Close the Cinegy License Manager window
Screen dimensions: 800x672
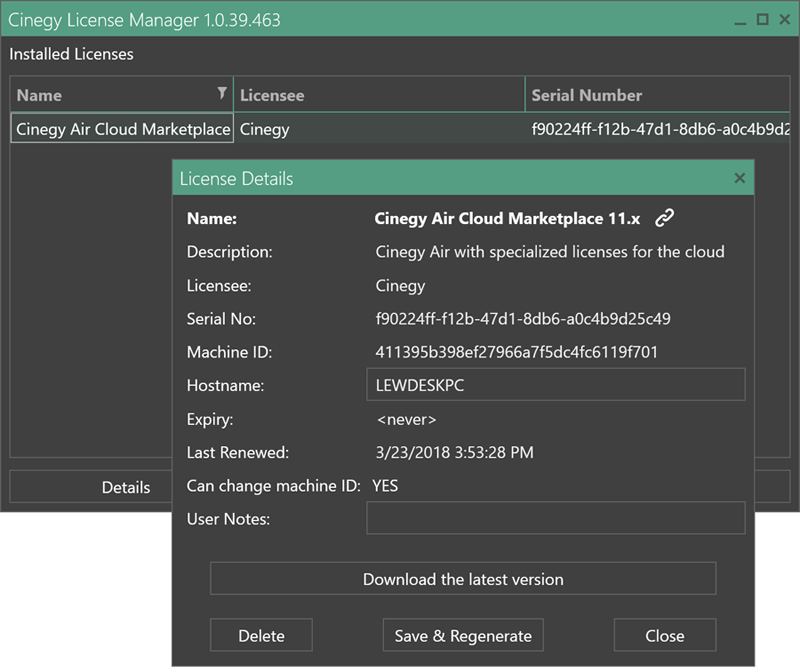pyautogui.click(x=785, y=19)
